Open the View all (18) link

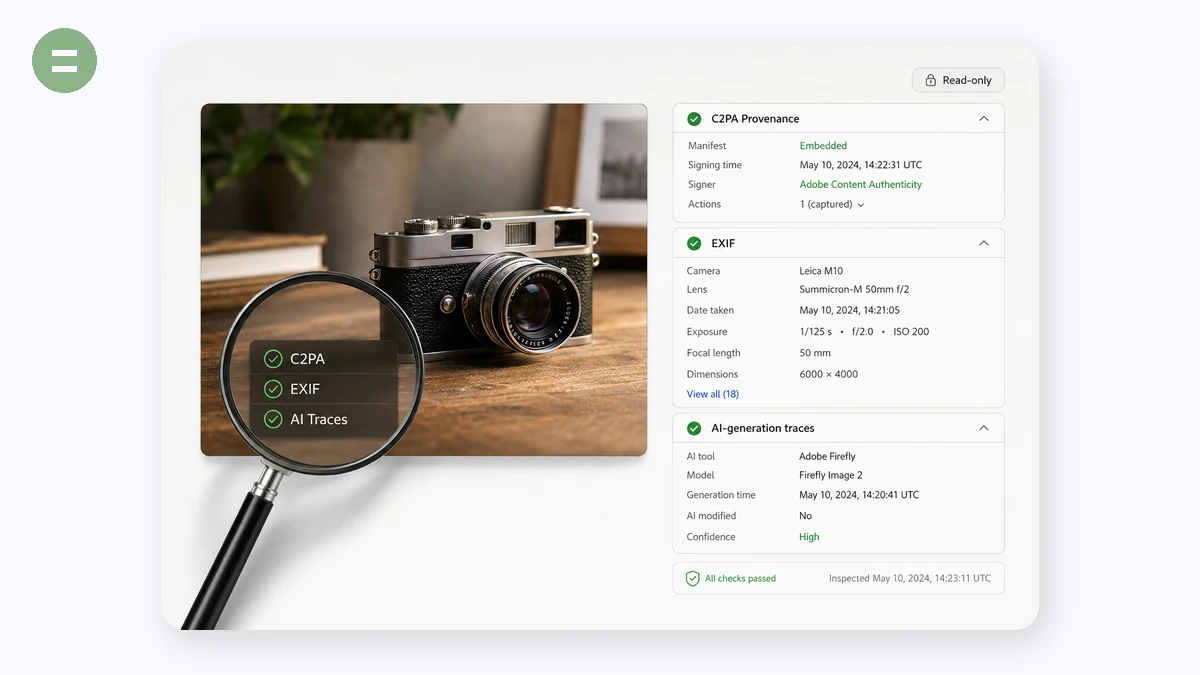point(712,394)
